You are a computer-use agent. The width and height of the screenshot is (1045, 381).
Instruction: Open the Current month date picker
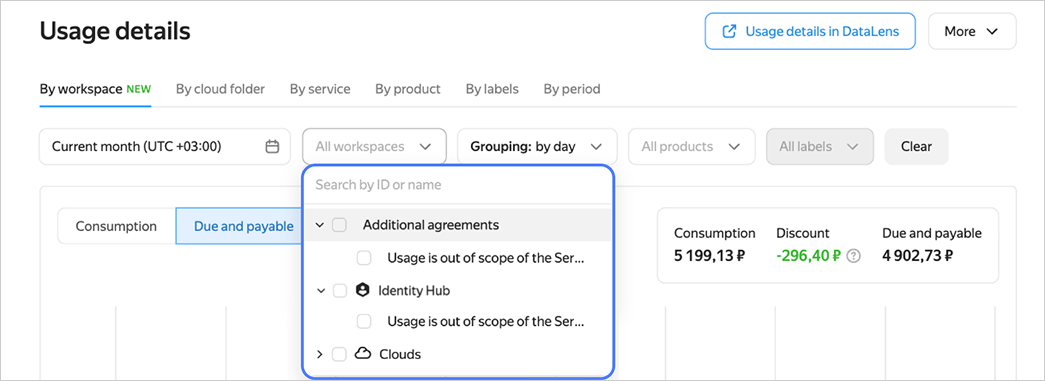165,147
